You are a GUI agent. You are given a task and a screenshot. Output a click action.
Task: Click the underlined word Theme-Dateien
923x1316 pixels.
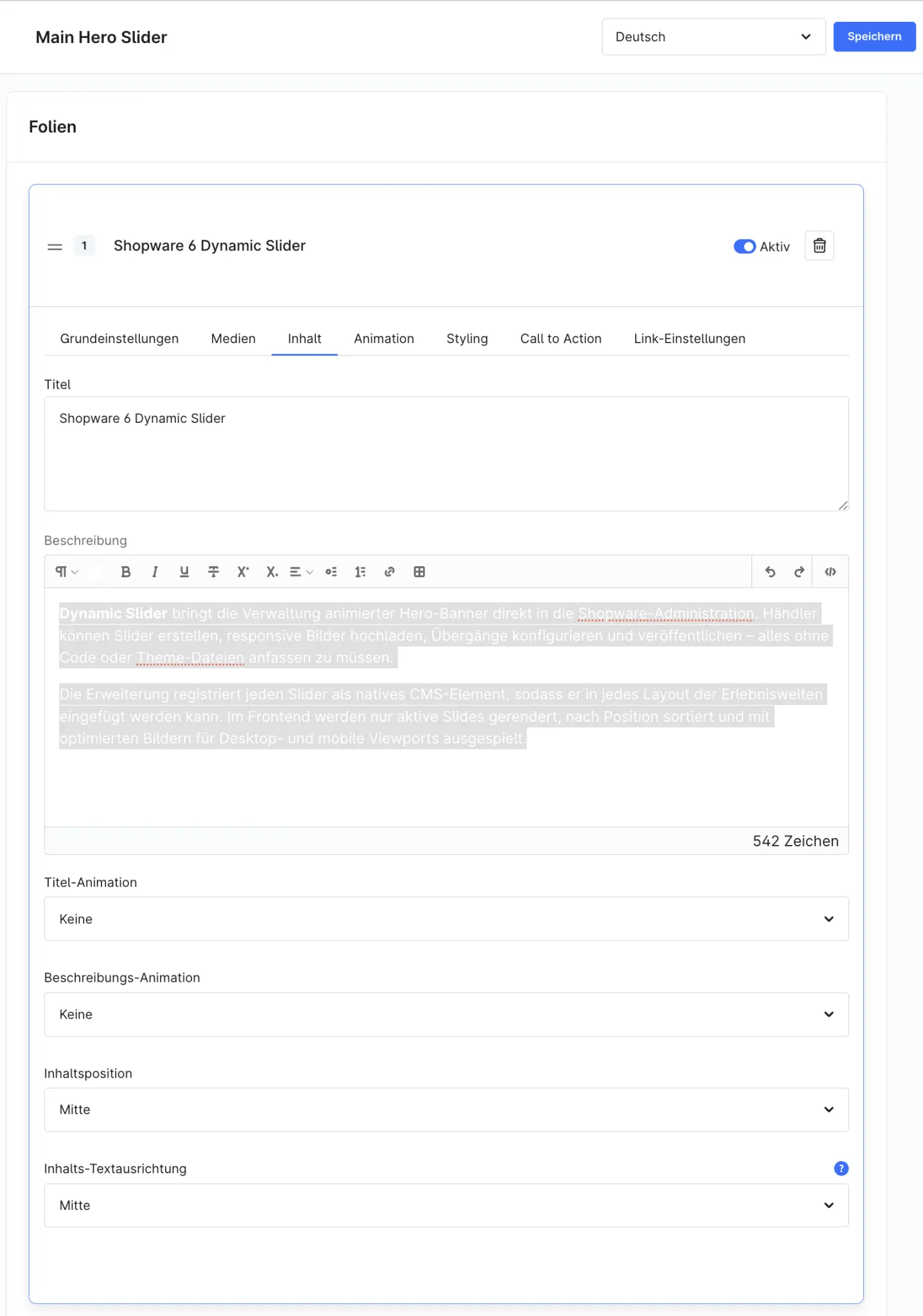[191, 658]
